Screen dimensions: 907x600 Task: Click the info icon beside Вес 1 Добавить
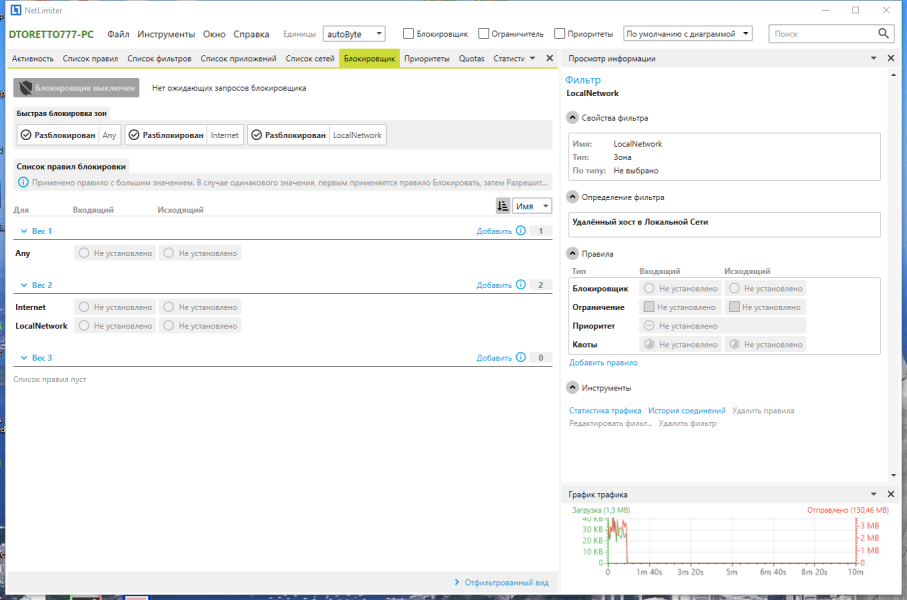(x=521, y=230)
